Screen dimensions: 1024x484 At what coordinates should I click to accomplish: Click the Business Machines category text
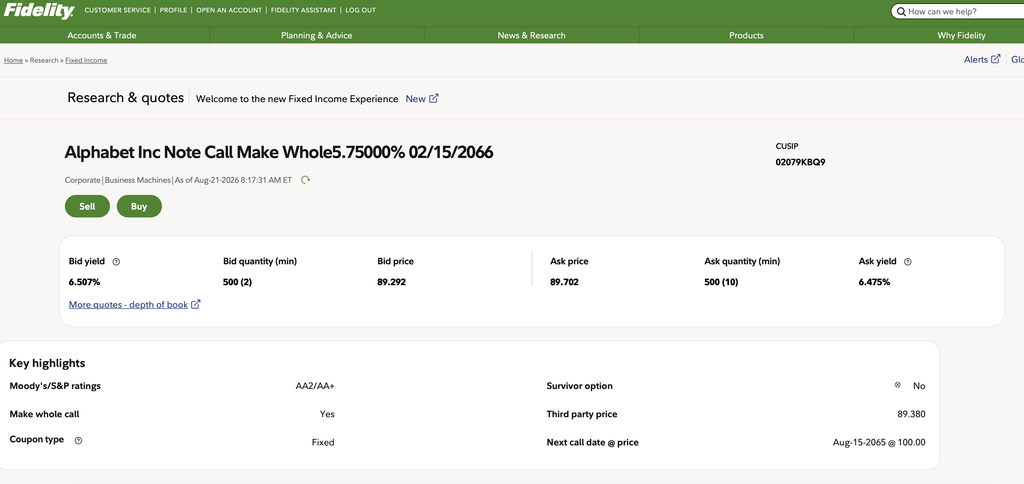tap(137, 180)
